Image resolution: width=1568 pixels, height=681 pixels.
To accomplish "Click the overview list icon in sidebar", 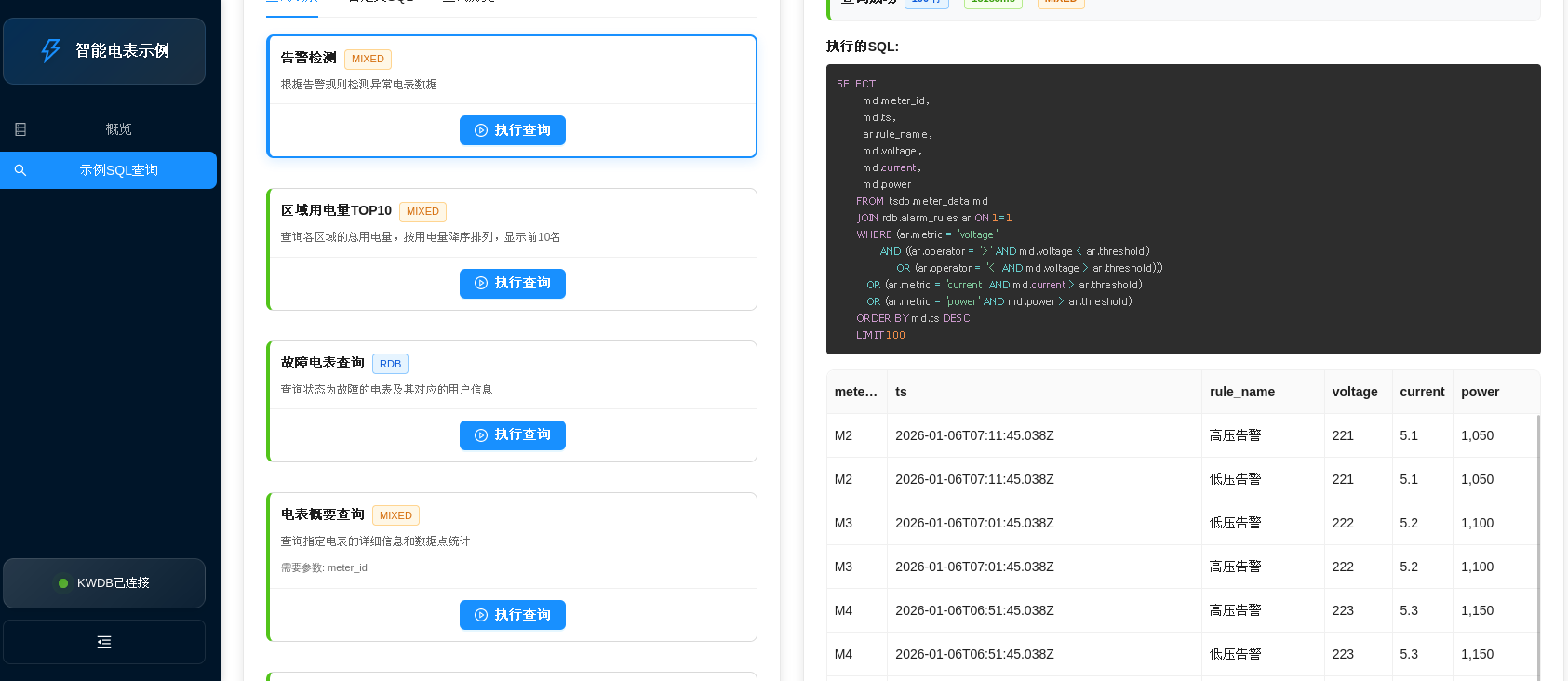I will 20,129.
